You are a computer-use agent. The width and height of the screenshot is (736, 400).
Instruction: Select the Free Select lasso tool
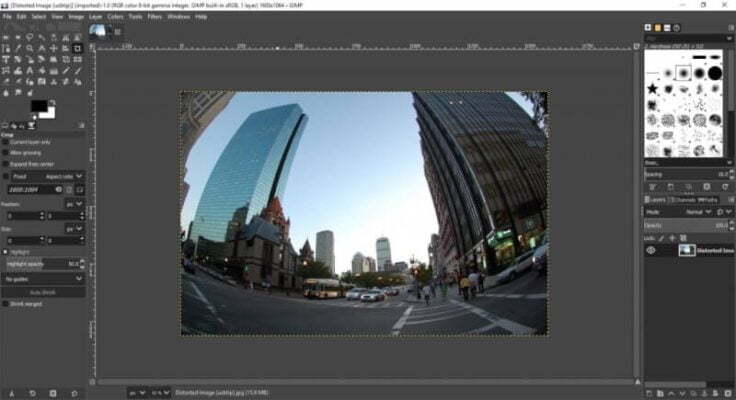click(30, 37)
